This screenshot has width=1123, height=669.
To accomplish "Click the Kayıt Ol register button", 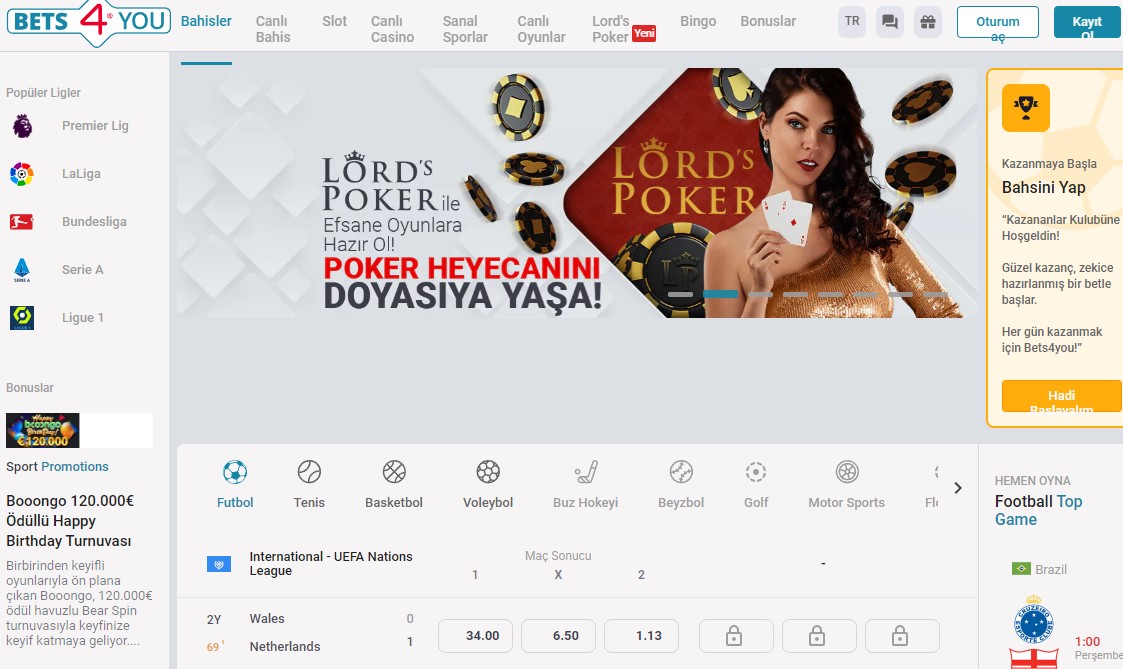I will tap(1088, 22).
